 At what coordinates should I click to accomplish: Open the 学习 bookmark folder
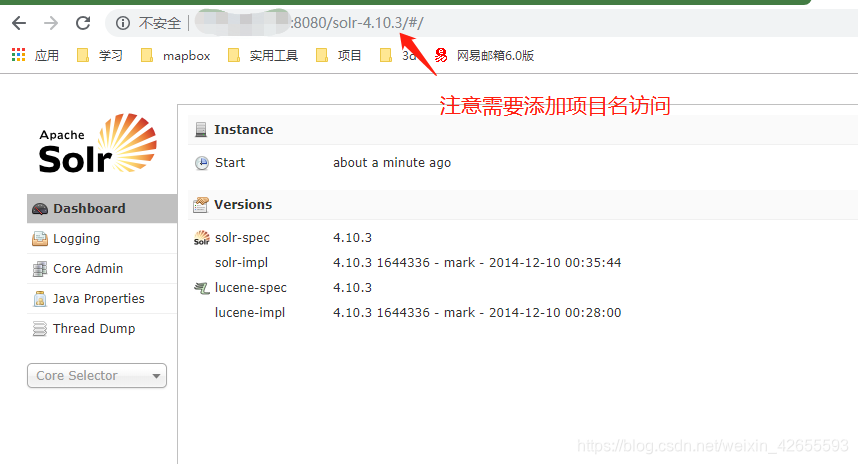pyautogui.click(x=100, y=55)
